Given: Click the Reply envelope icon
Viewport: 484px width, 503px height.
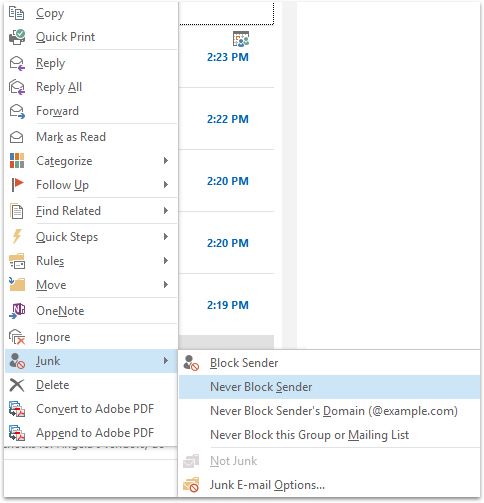Looking at the screenshot, I should (x=17, y=63).
